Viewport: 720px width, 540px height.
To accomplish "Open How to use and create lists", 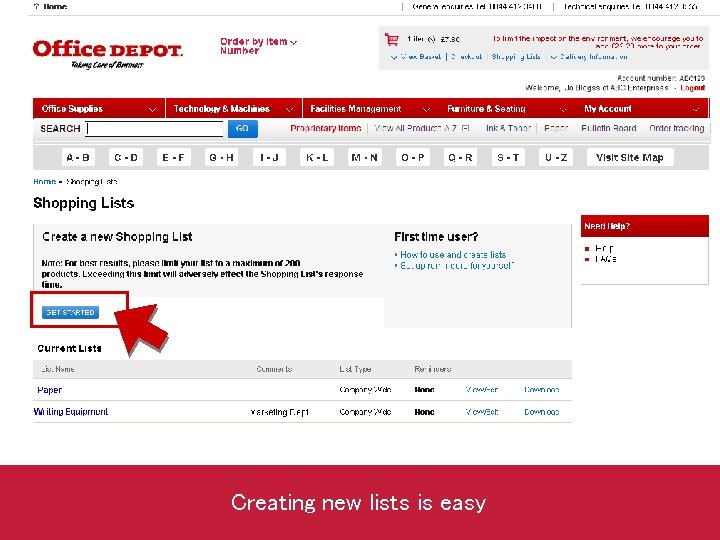I will coord(453,255).
